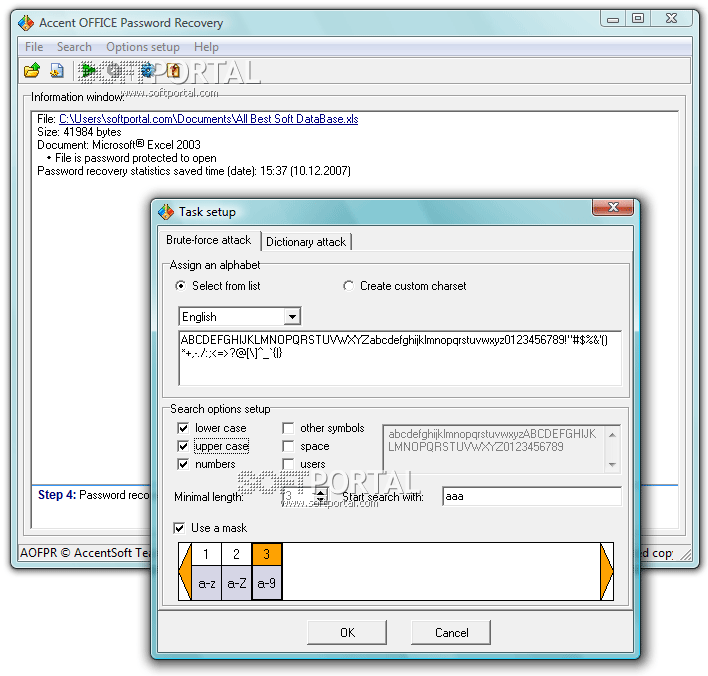Uncheck the numbers checkbox
The image size is (708, 676).
coord(183,464)
